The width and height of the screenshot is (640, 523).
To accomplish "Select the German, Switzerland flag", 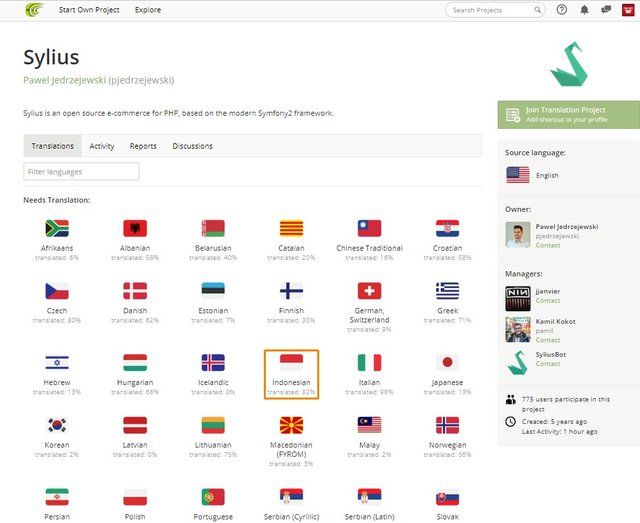I will point(369,291).
